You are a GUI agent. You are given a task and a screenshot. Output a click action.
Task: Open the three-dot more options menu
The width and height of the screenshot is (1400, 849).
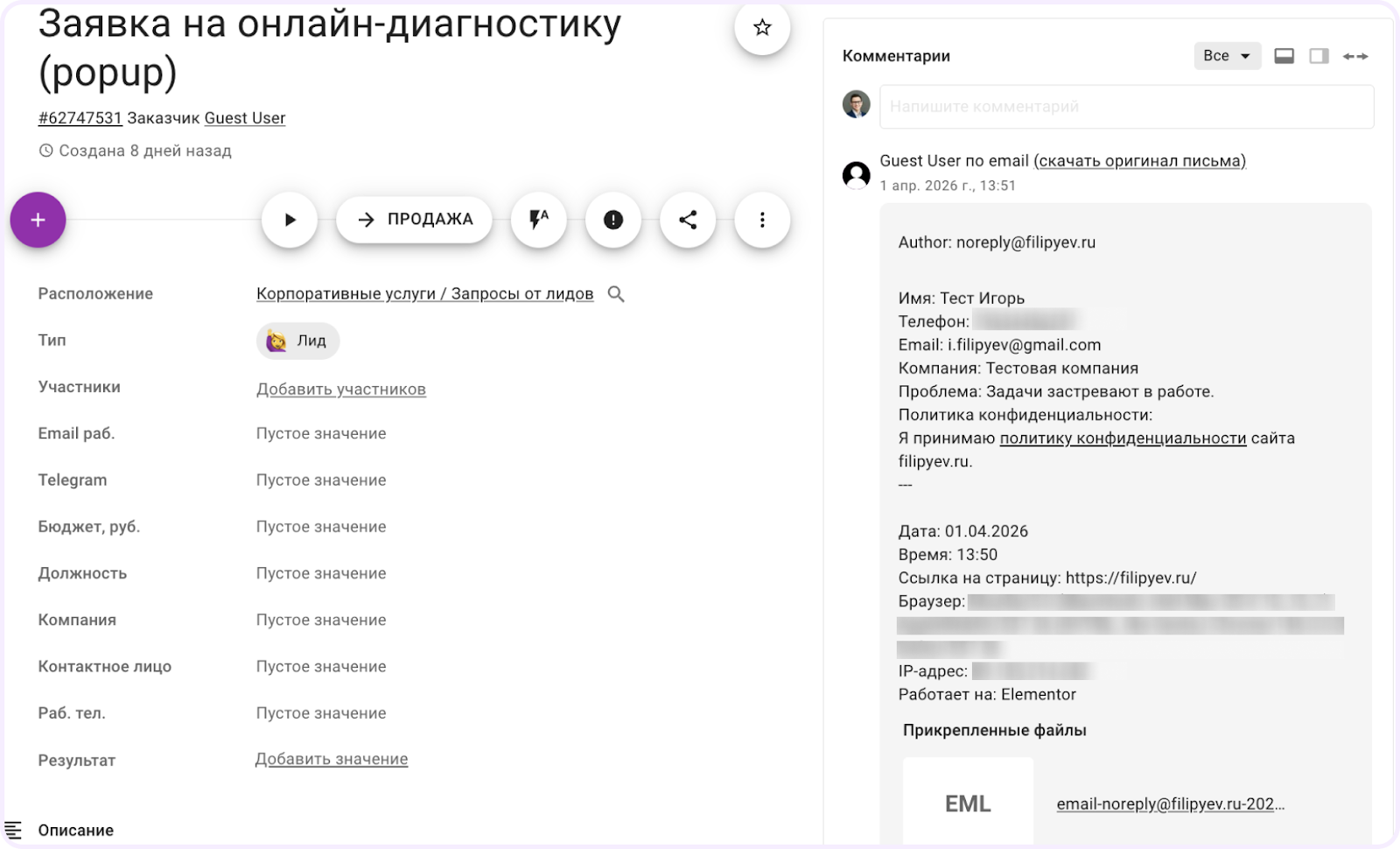(762, 220)
